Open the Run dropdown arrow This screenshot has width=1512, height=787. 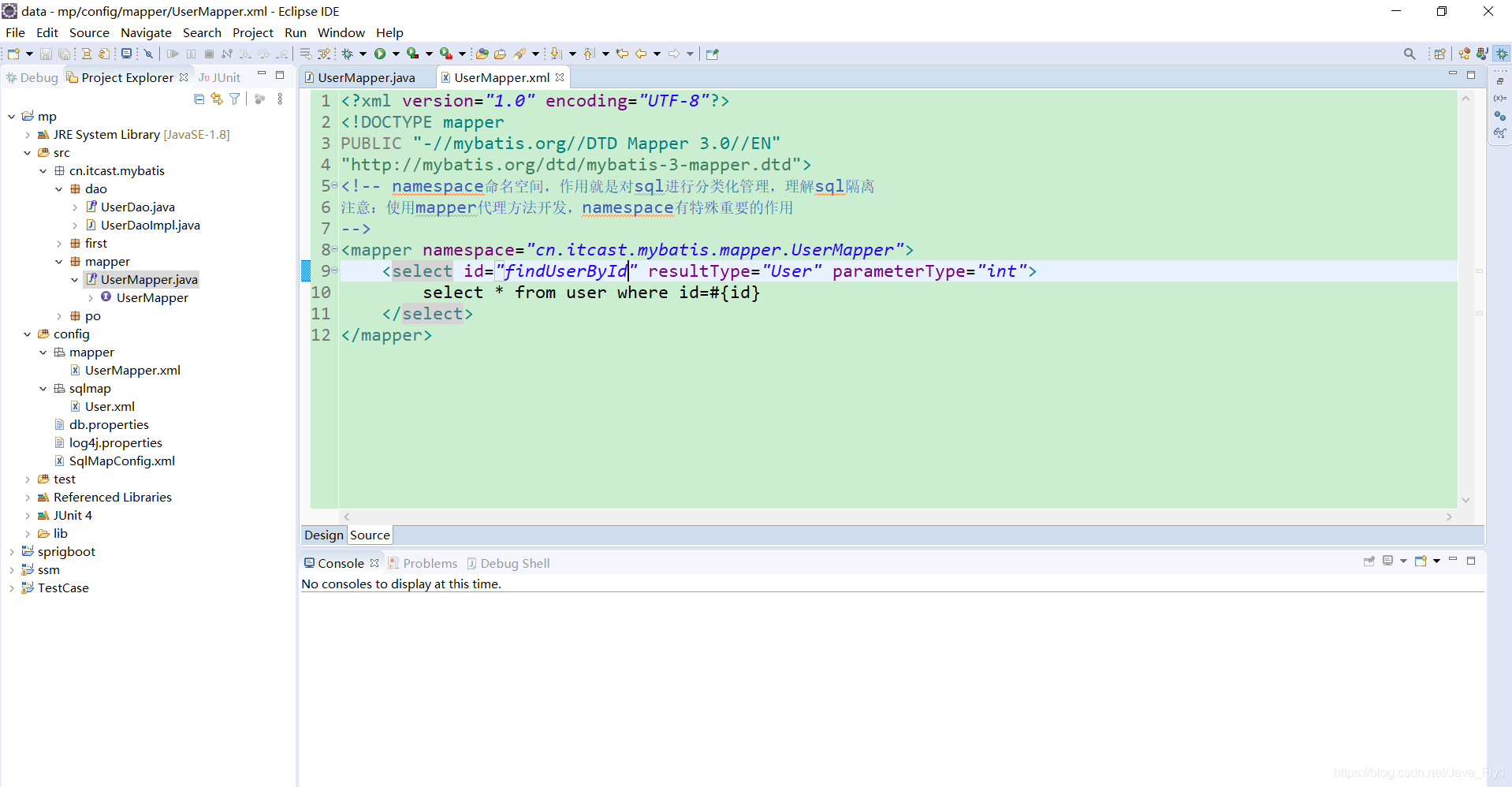pos(396,54)
